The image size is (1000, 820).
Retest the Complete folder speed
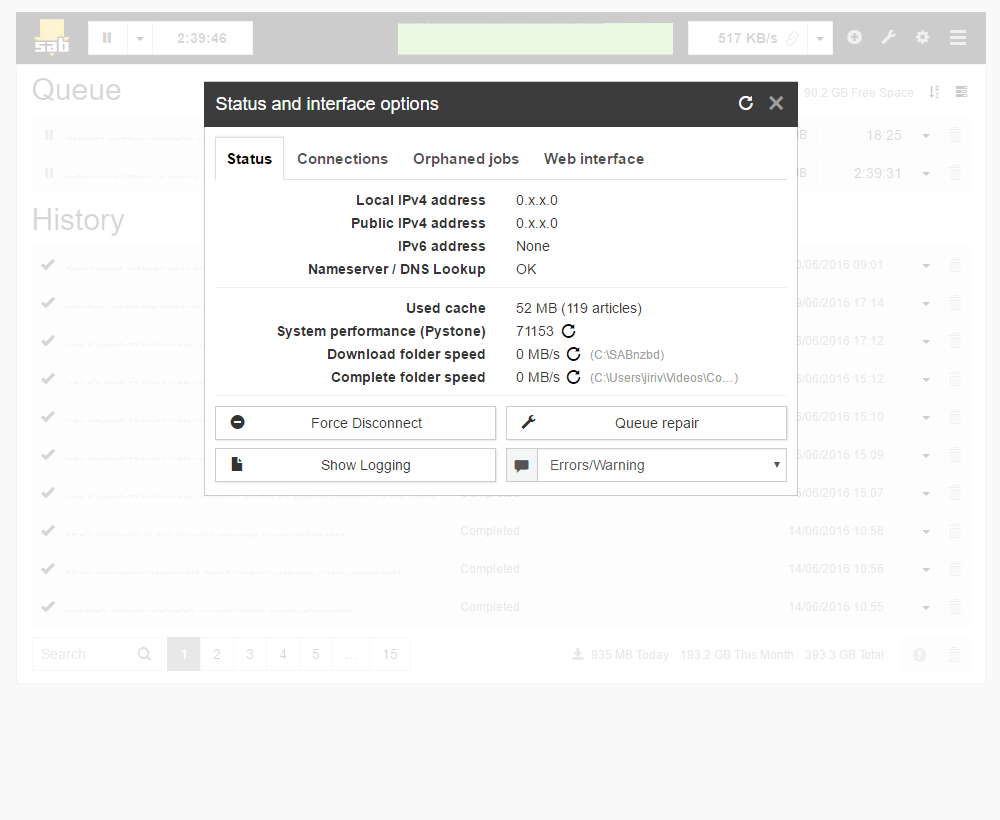(x=573, y=377)
